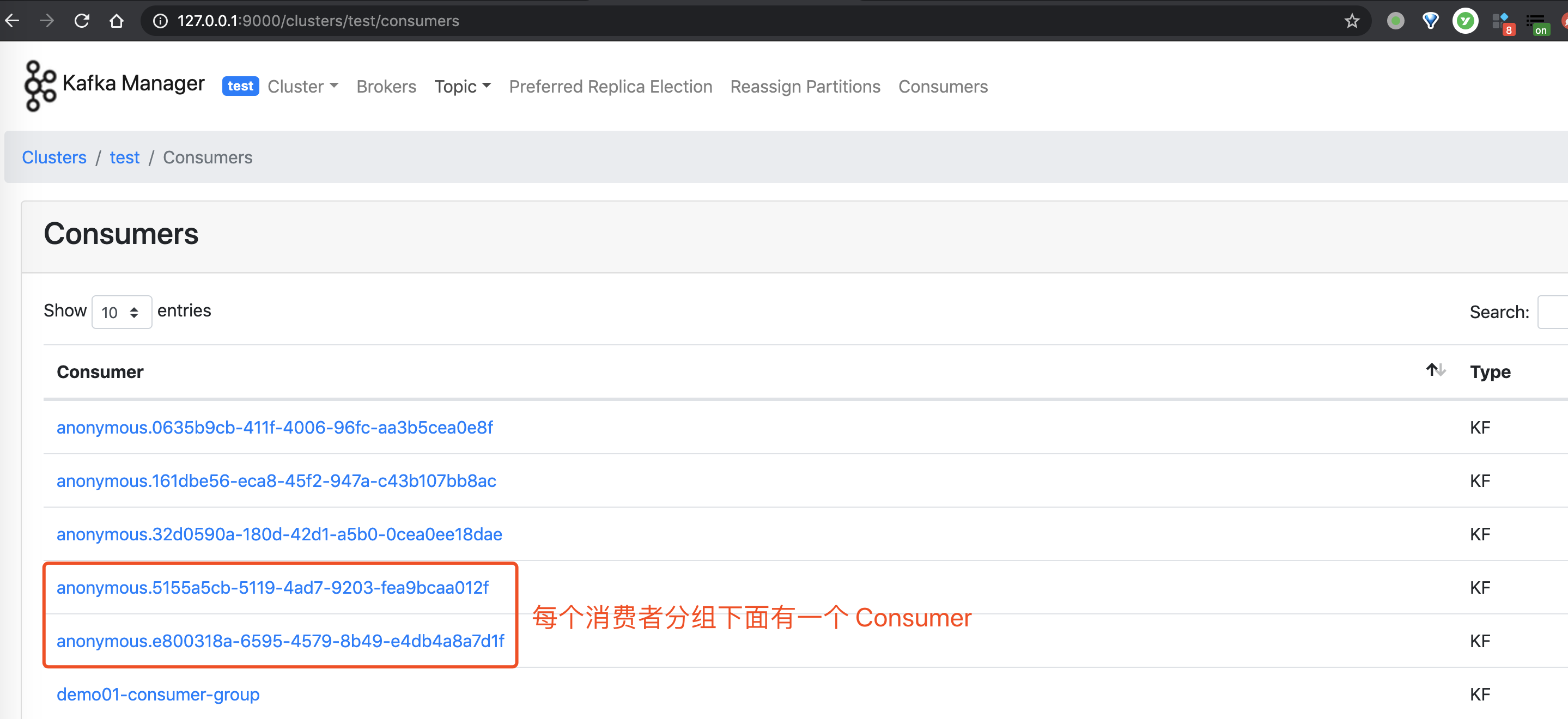Open consumer anonymous.5155a5cb-5119-4ad7-9203-fea9bcaa012f
The image size is (1568, 719).
point(272,588)
